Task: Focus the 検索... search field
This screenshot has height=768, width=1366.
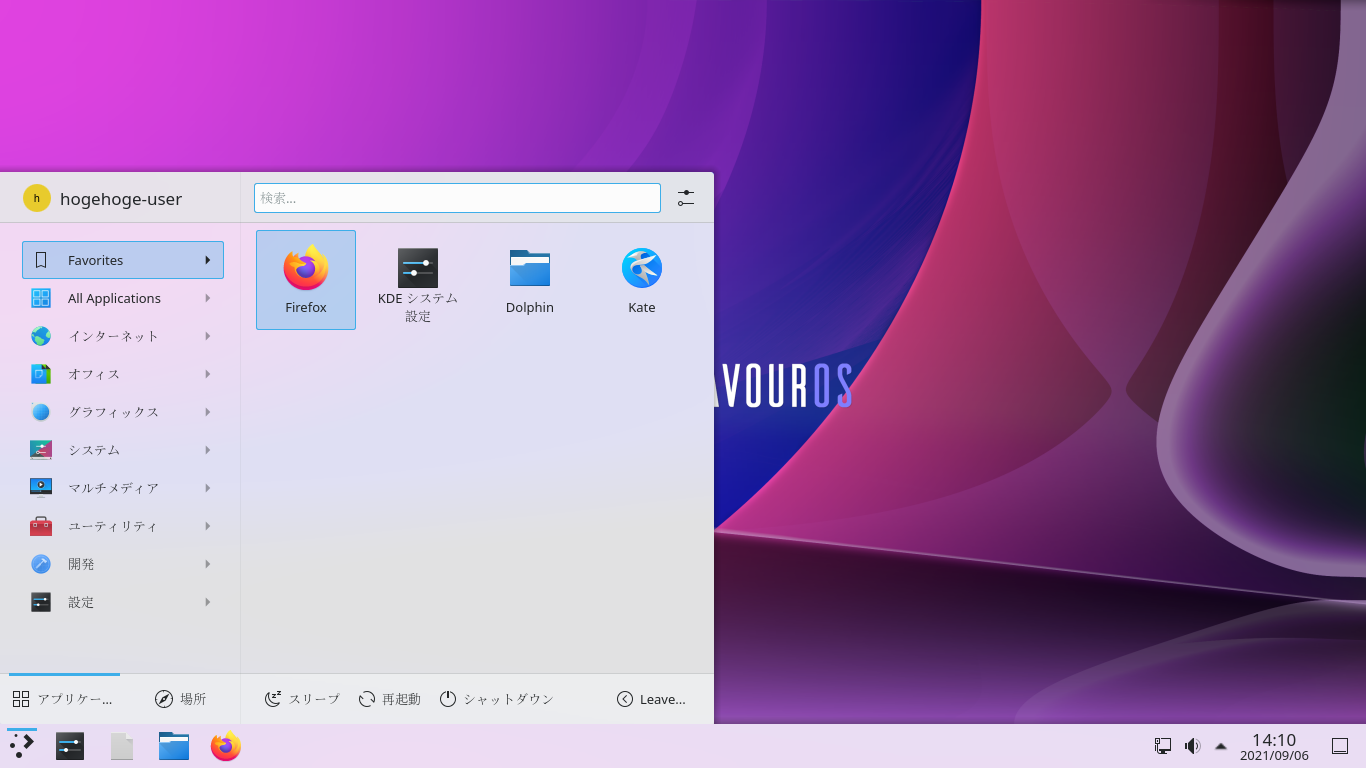Action: point(457,198)
